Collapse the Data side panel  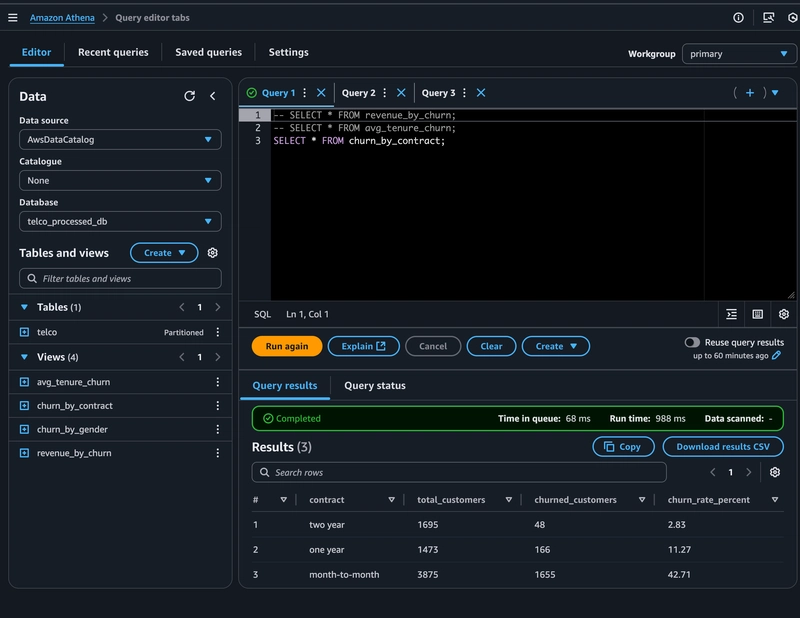point(213,96)
